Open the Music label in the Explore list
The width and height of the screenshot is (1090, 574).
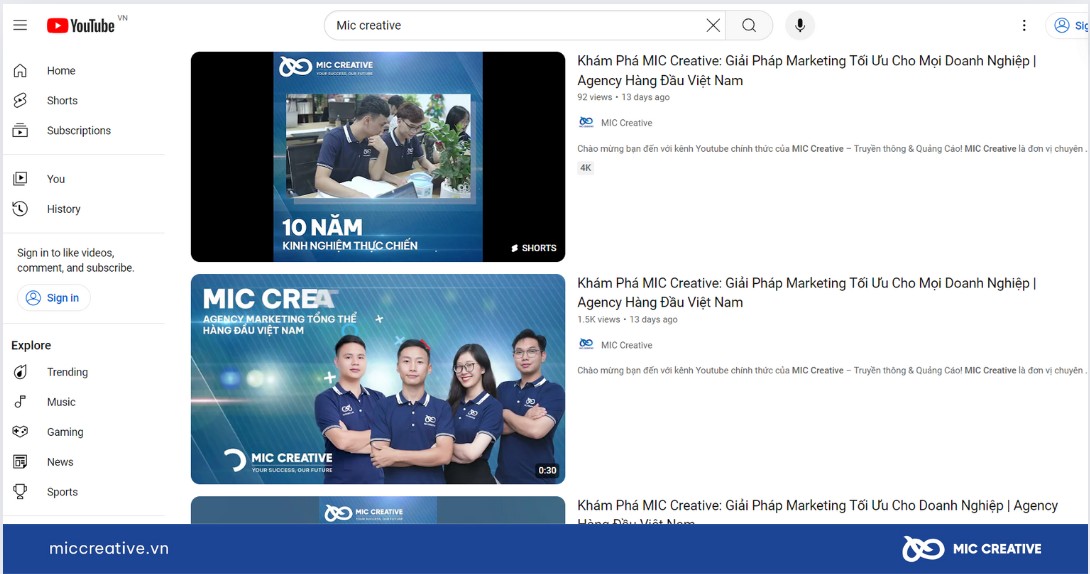click(61, 402)
